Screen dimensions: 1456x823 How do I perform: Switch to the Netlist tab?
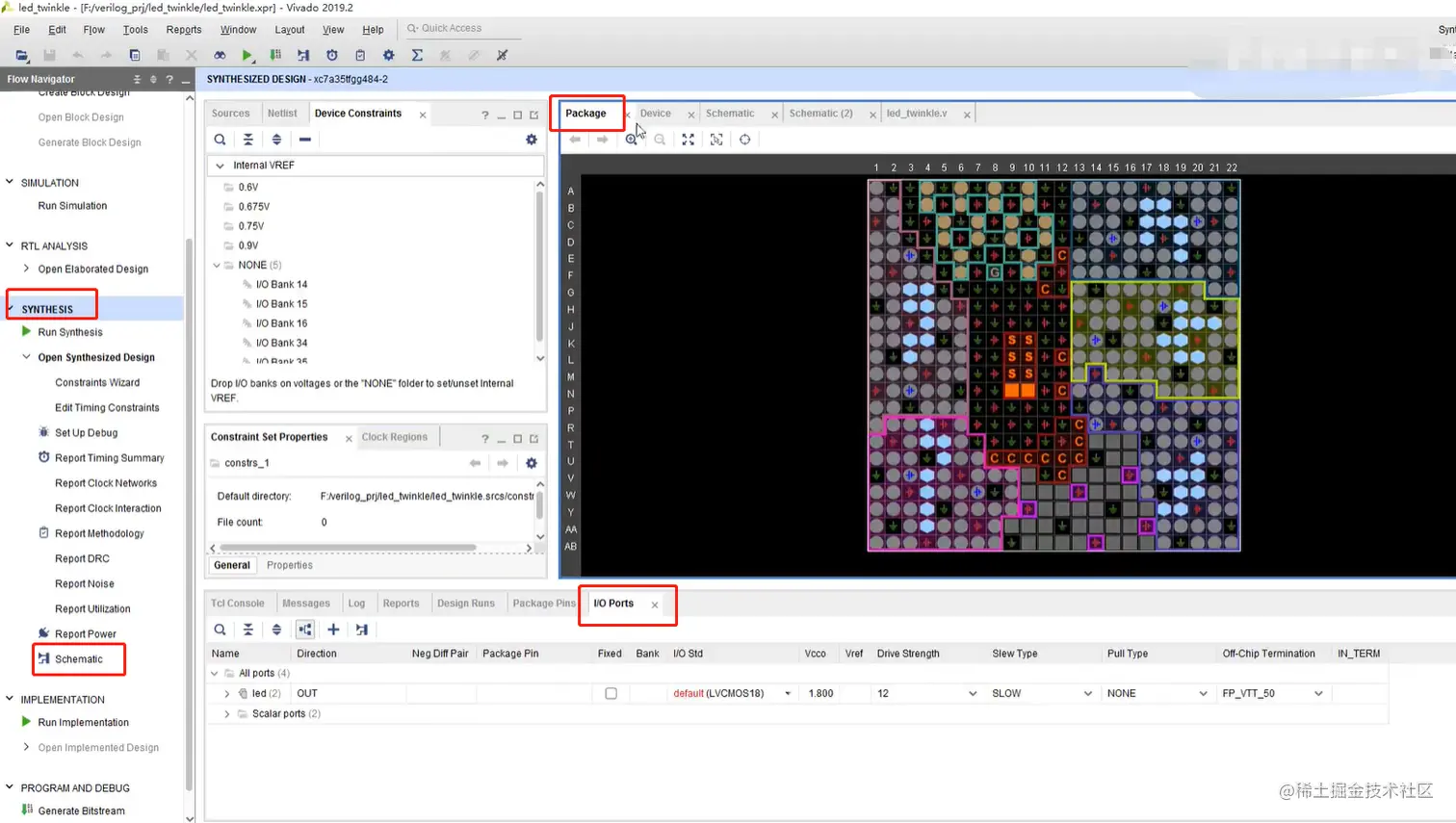click(282, 114)
